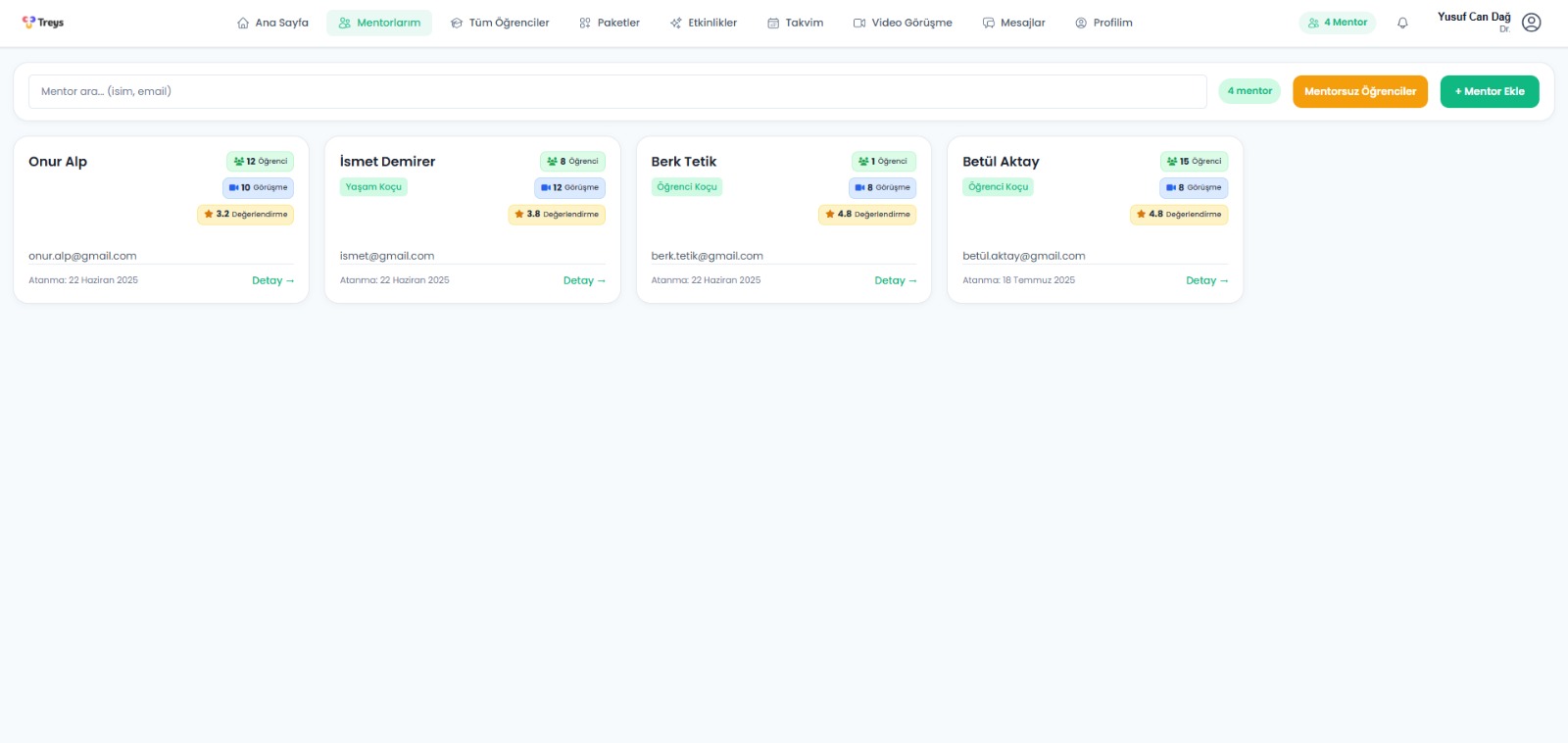Click the user profile avatar icon
Screen dimensions: 1568x743
(x=1531, y=23)
